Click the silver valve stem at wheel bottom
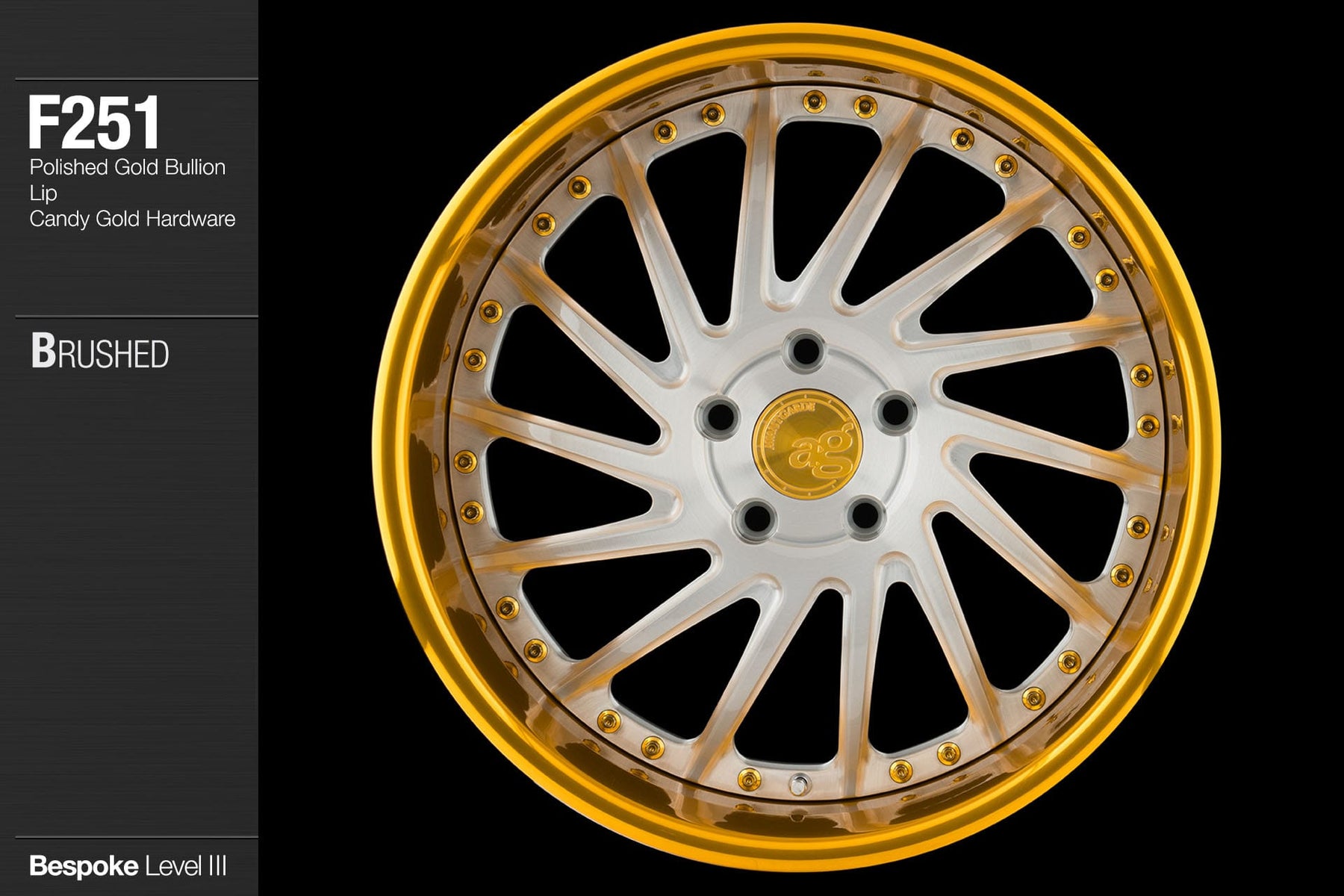 [x=798, y=783]
